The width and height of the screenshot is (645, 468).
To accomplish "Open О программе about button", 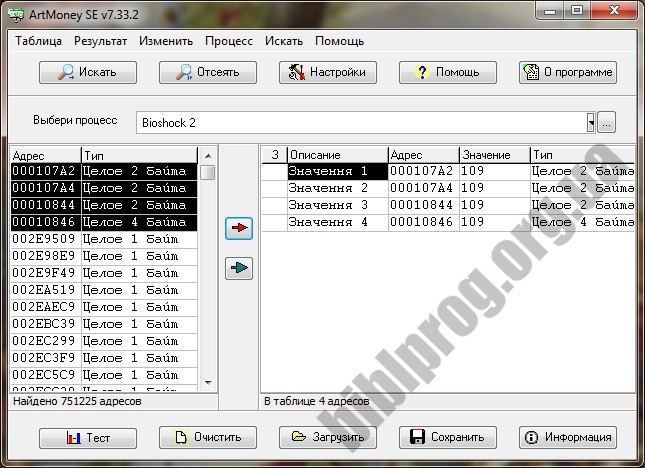I will [x=567, y=72].
